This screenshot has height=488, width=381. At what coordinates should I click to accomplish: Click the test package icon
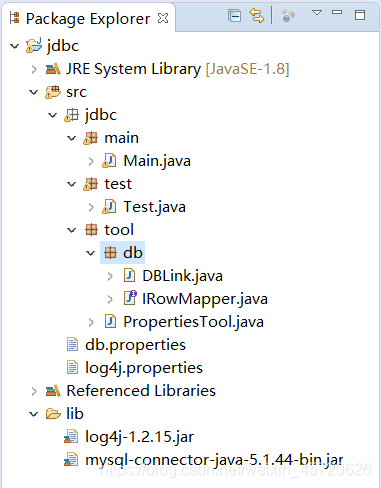pyautogui.click(x=91, y=184)
